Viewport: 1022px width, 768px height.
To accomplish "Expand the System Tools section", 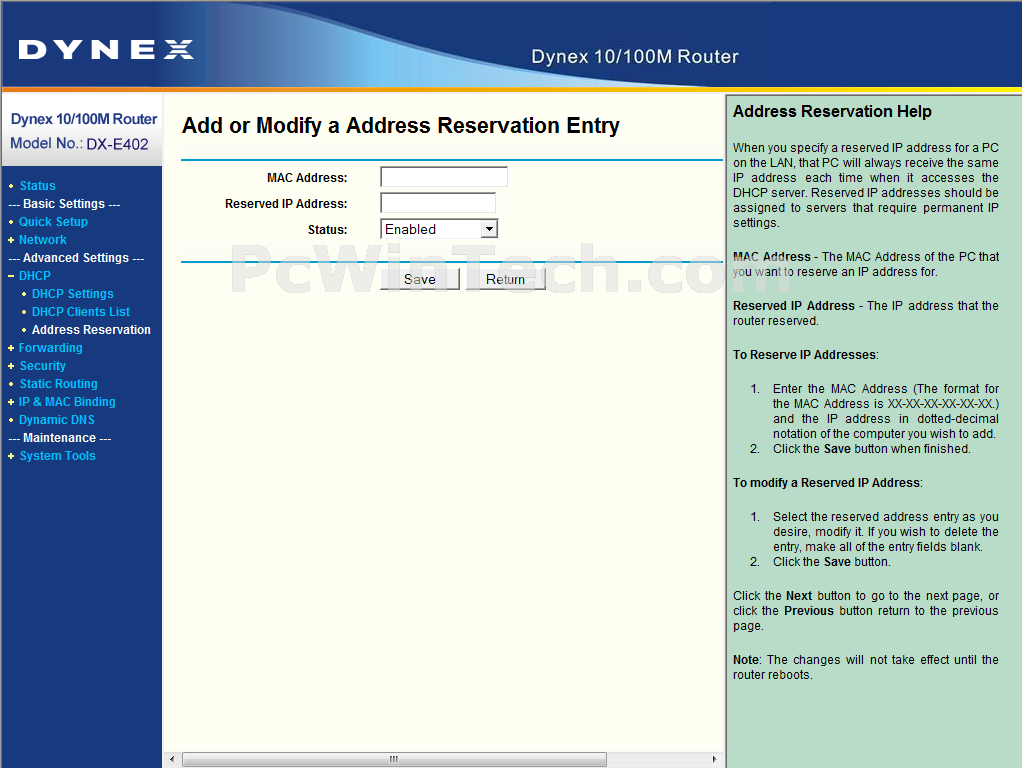I will 57,456.
